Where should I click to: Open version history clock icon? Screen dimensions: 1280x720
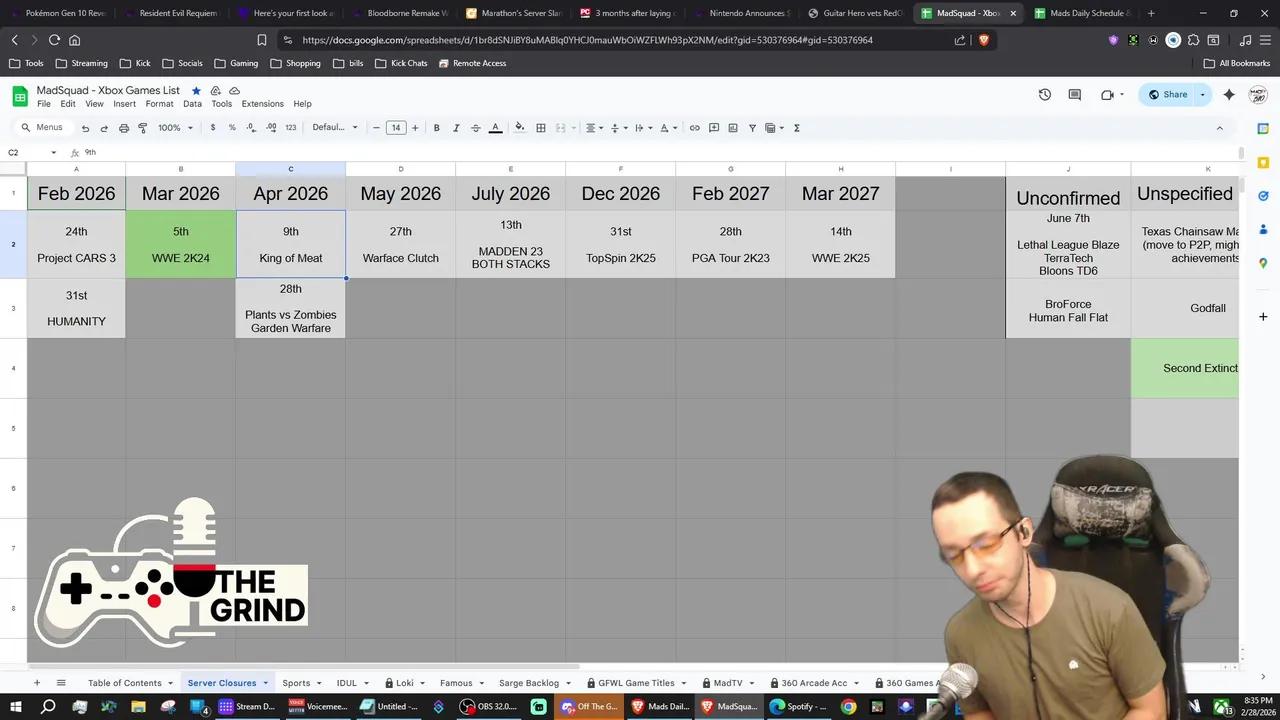[1045, 95]
